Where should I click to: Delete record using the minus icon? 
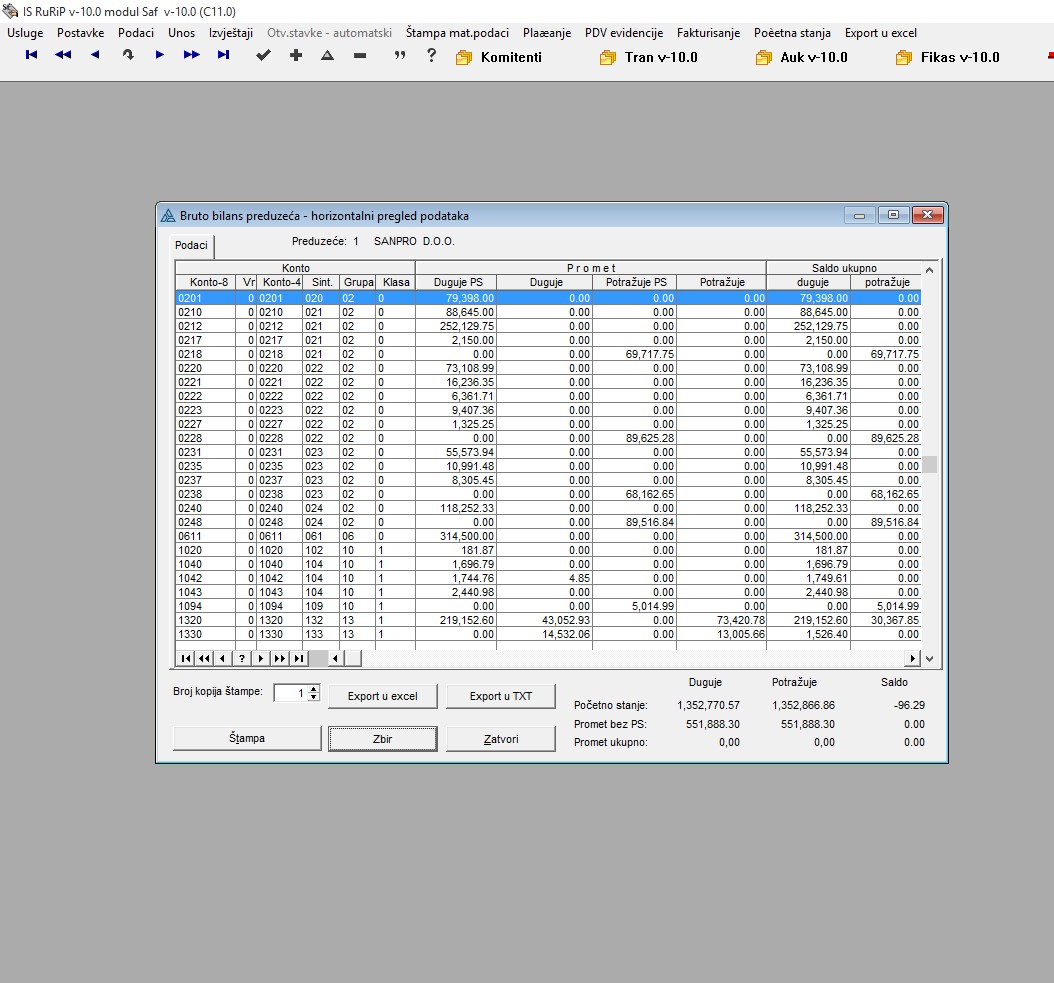[x=360, y=56]
